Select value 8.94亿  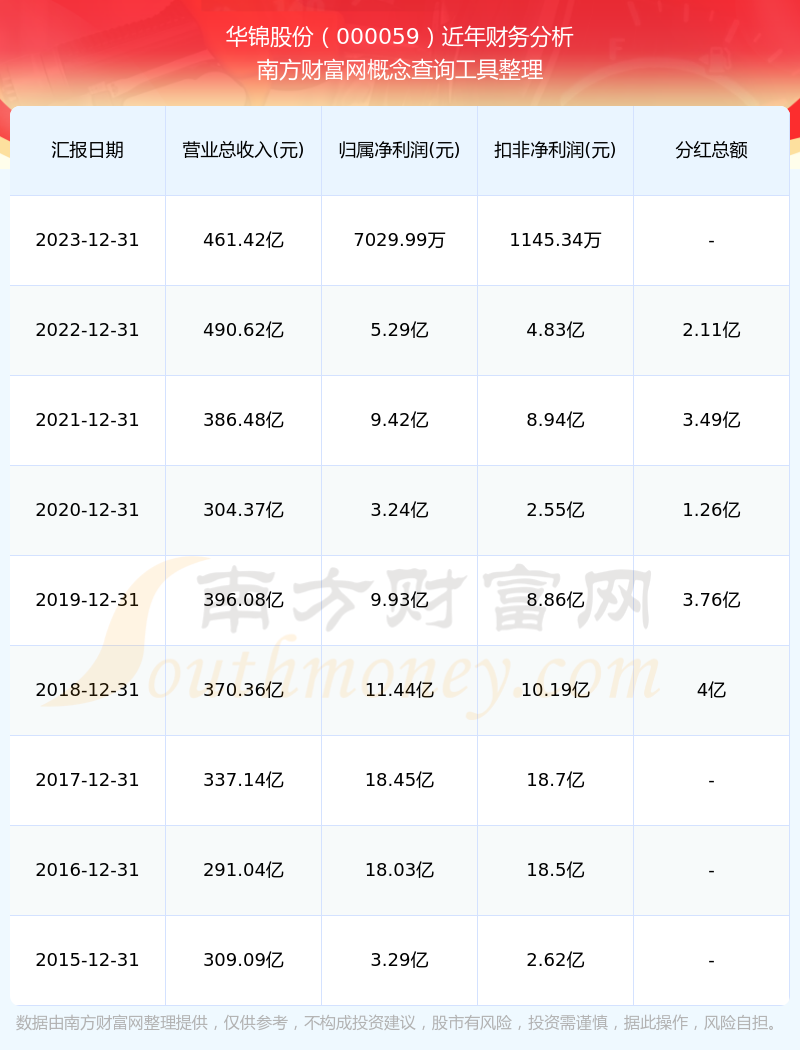pos(556,420)
